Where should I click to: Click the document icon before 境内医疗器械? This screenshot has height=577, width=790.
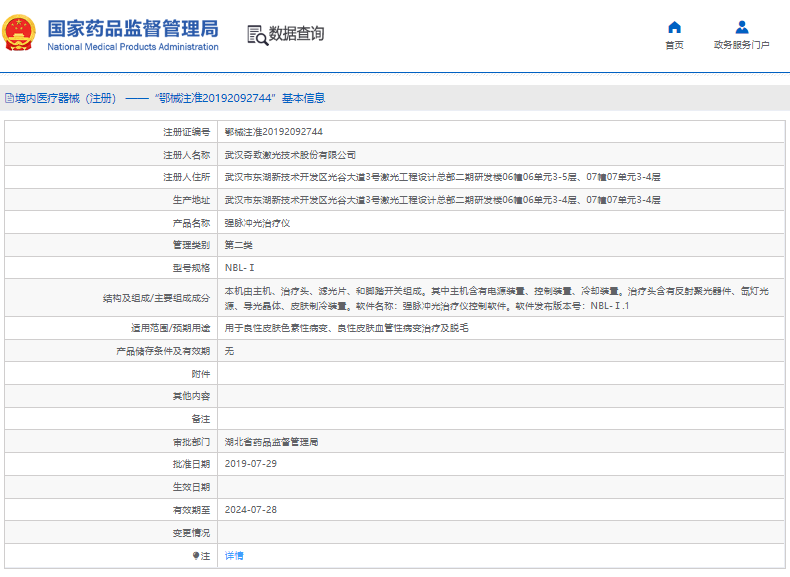(9, 98)
